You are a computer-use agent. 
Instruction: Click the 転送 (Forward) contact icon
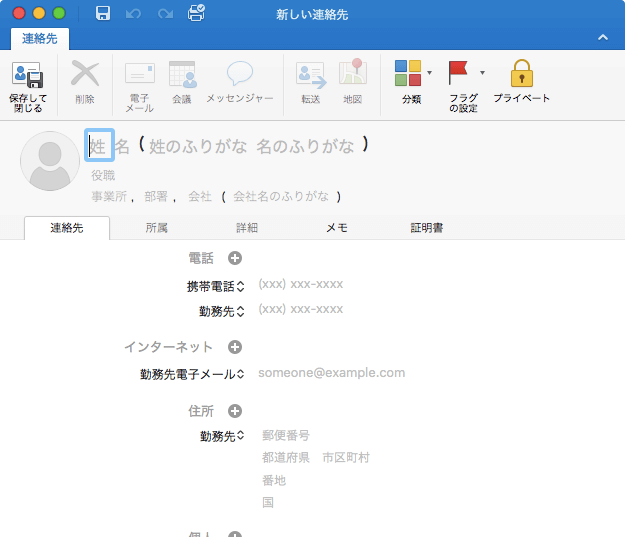[311, 75]
